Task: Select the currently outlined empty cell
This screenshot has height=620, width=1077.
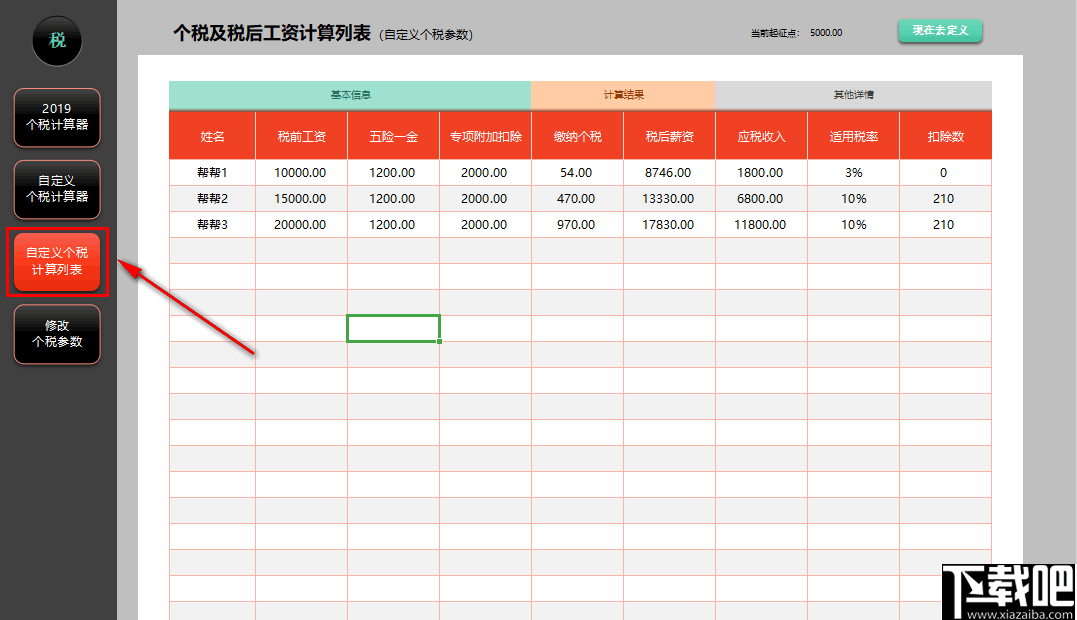Action: 393,328
